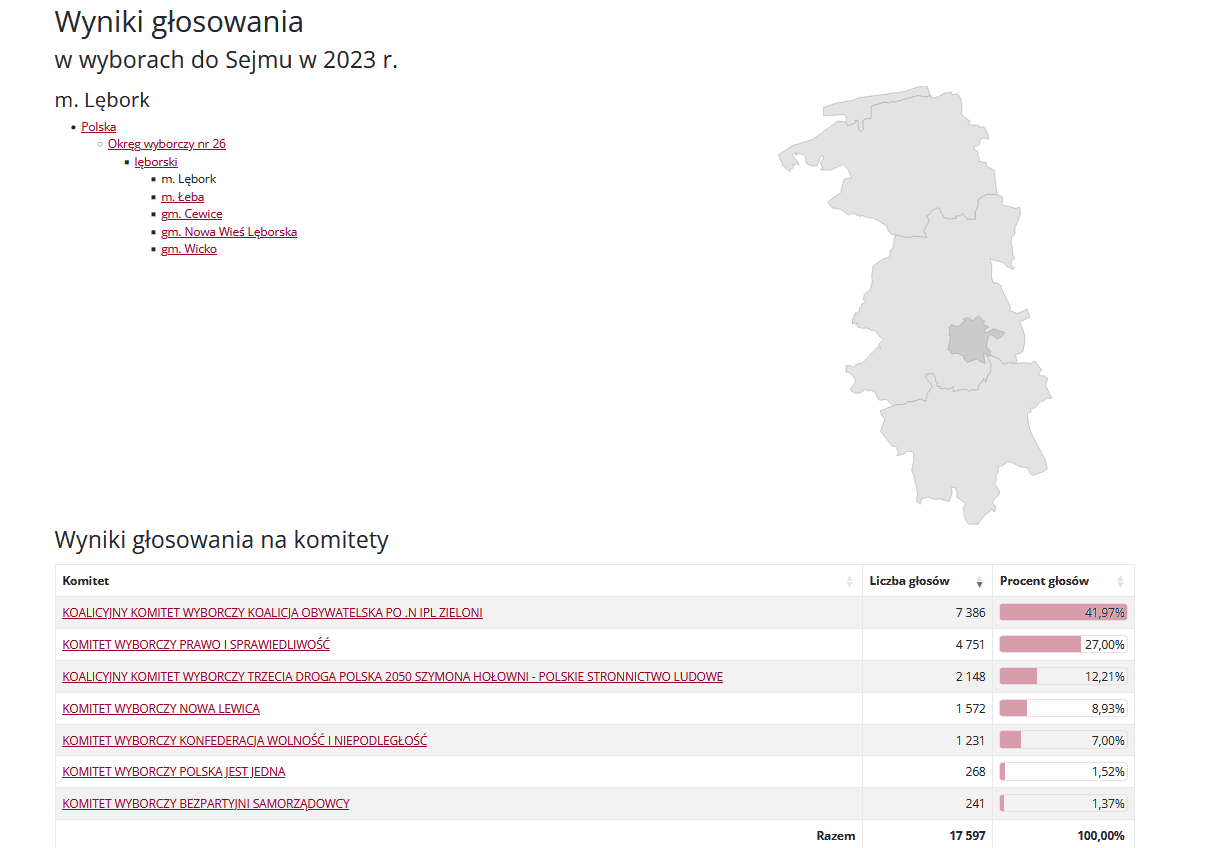
Task: Open Prawo i Sprawiedliwość committee link
Action: pos(196,645)
